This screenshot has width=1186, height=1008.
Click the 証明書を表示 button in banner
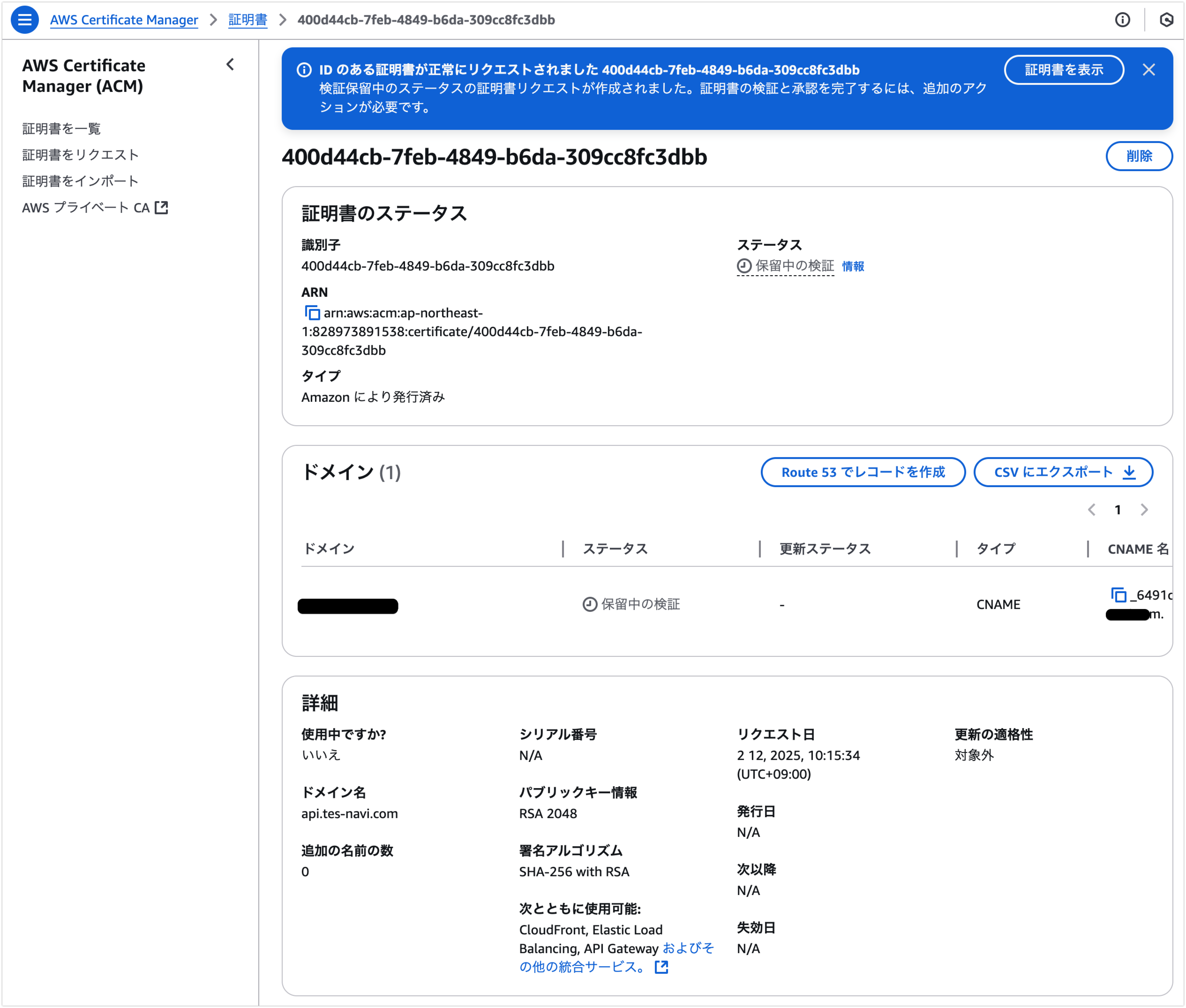1064,70
